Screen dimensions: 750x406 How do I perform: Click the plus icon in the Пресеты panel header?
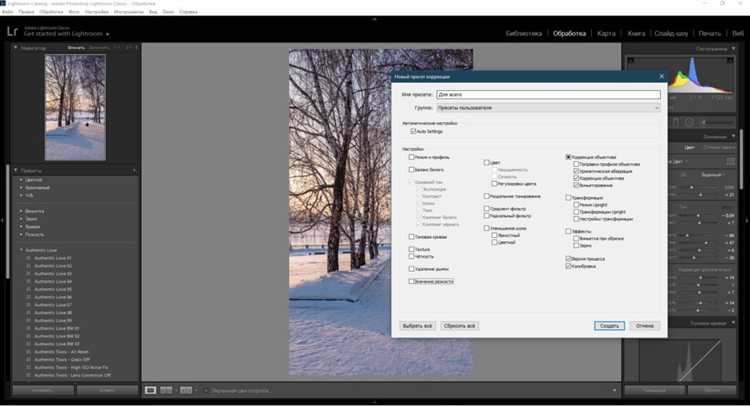[134, 170]
